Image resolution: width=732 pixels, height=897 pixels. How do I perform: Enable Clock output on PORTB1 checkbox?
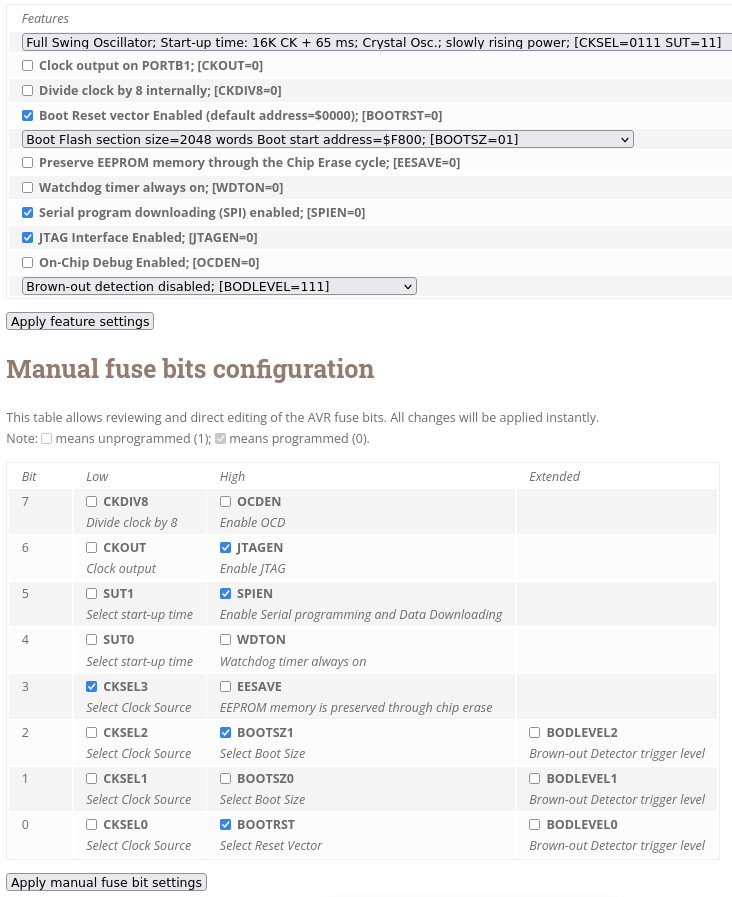point(27,66)
